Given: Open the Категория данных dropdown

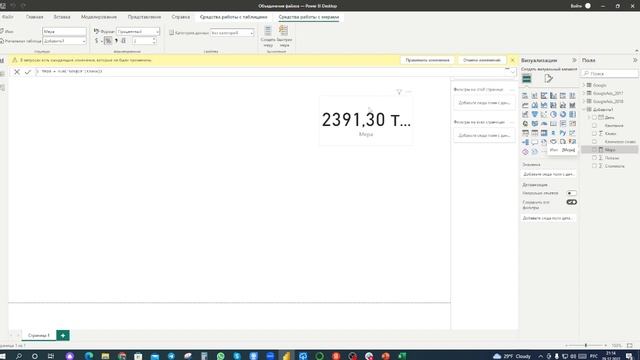Looking at the screenshot, I should (232, 33).
